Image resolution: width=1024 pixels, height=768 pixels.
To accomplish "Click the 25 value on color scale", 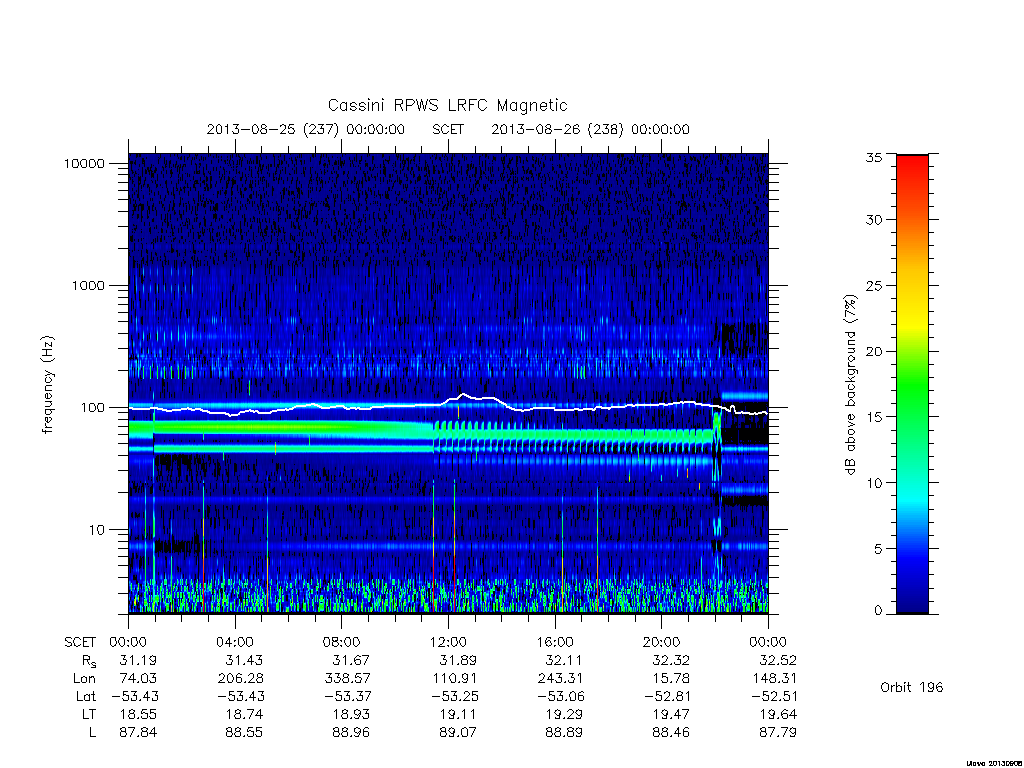I will click(x=873, y=285).
